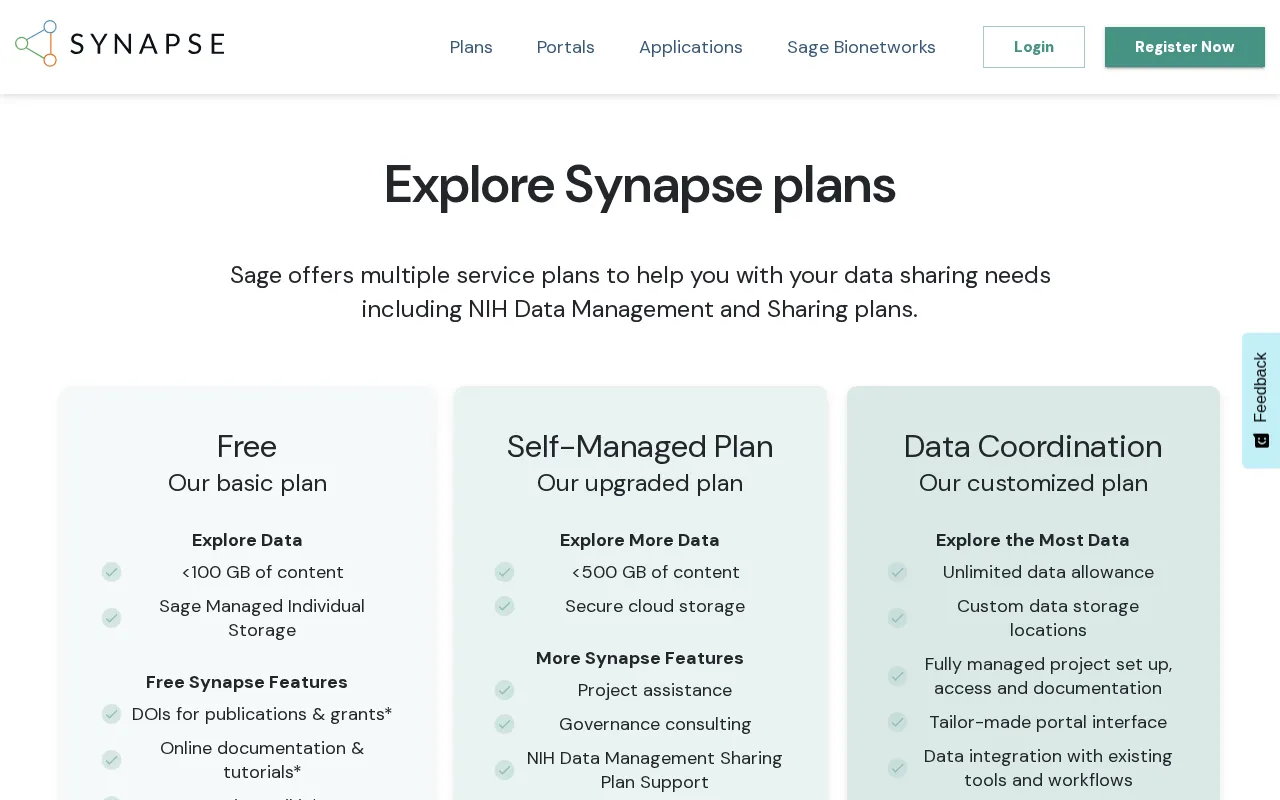The width and height of the screenshot is (1280, 800).
Task: Click the text Unlimited data allowance
Action: tap(1048, 572)
